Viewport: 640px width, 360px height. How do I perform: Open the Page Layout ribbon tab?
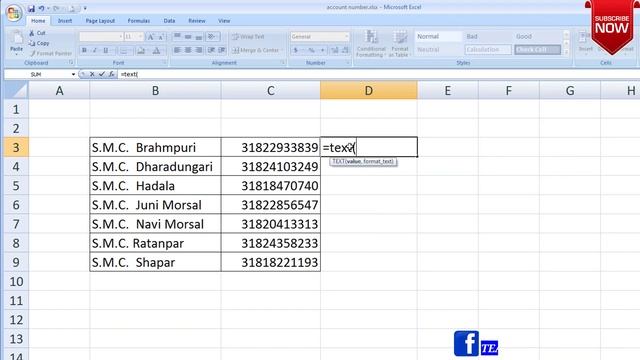(x=100, y=21)
